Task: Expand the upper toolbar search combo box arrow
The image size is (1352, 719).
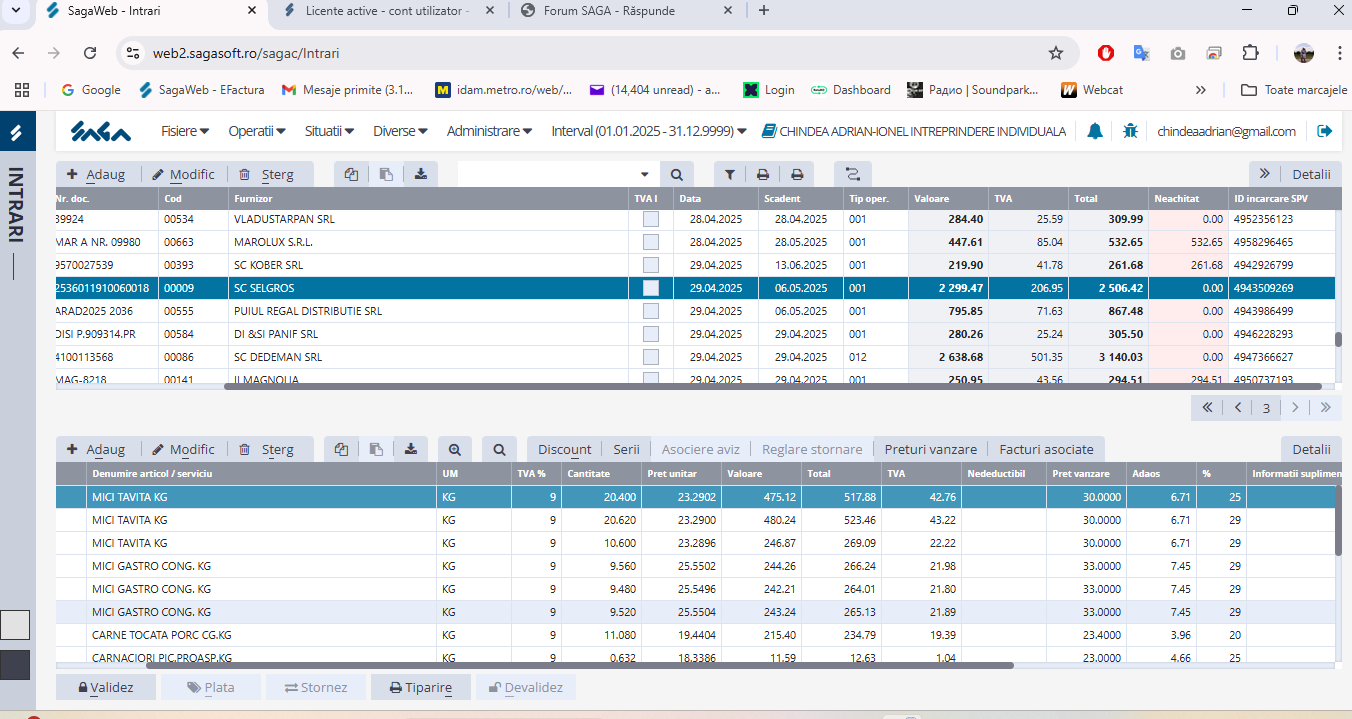Action: pyautogui.click(x=644, y=174)
